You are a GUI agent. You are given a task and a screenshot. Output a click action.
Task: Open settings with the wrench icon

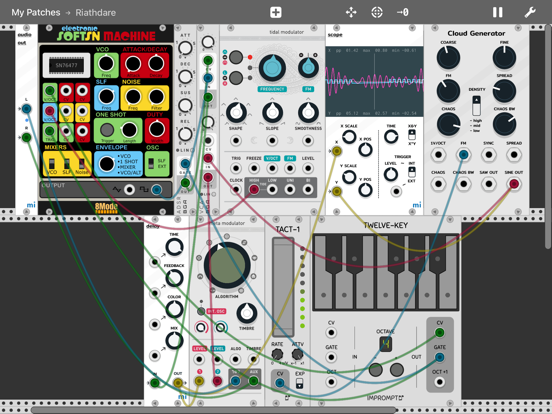point(530,13)
